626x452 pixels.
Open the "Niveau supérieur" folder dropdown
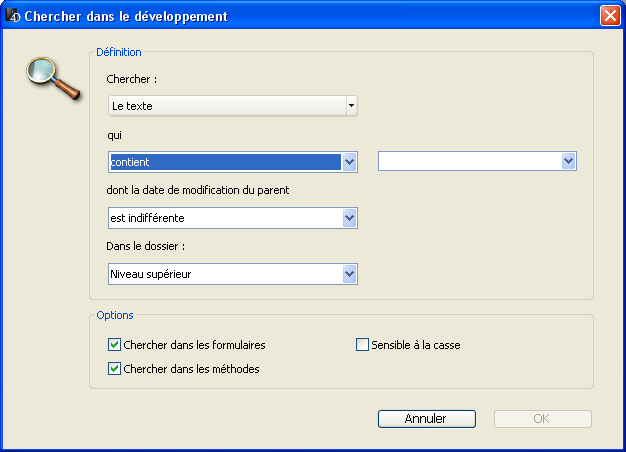tap(224, 274)
